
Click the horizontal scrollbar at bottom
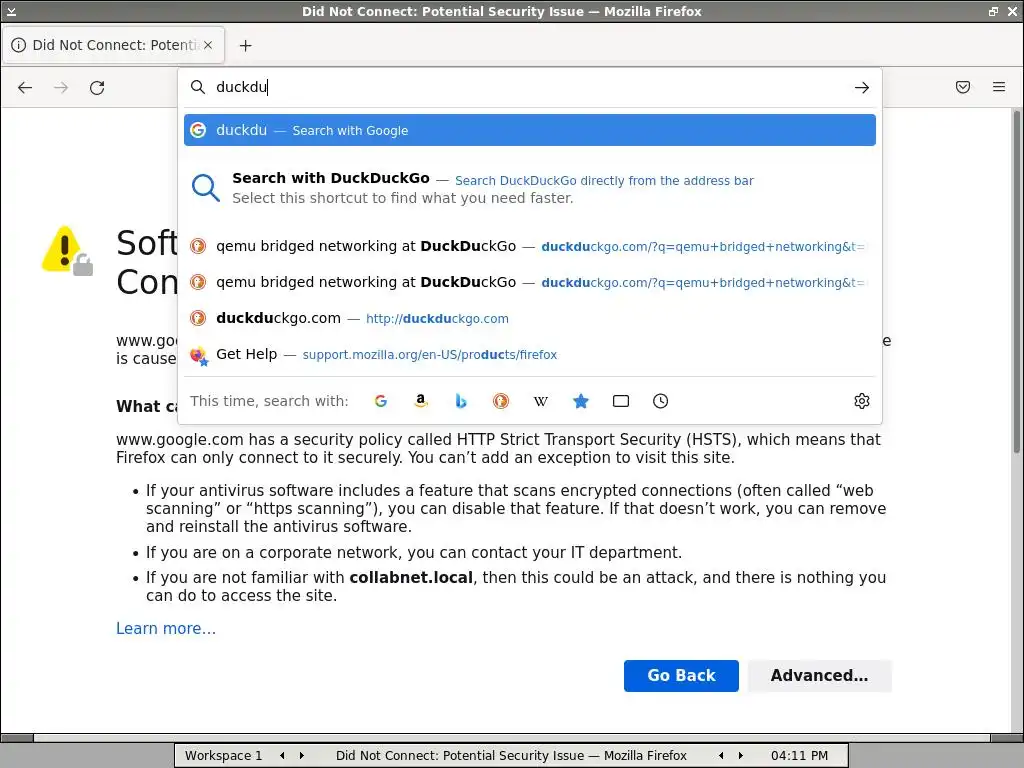click(x=512, y=737)
